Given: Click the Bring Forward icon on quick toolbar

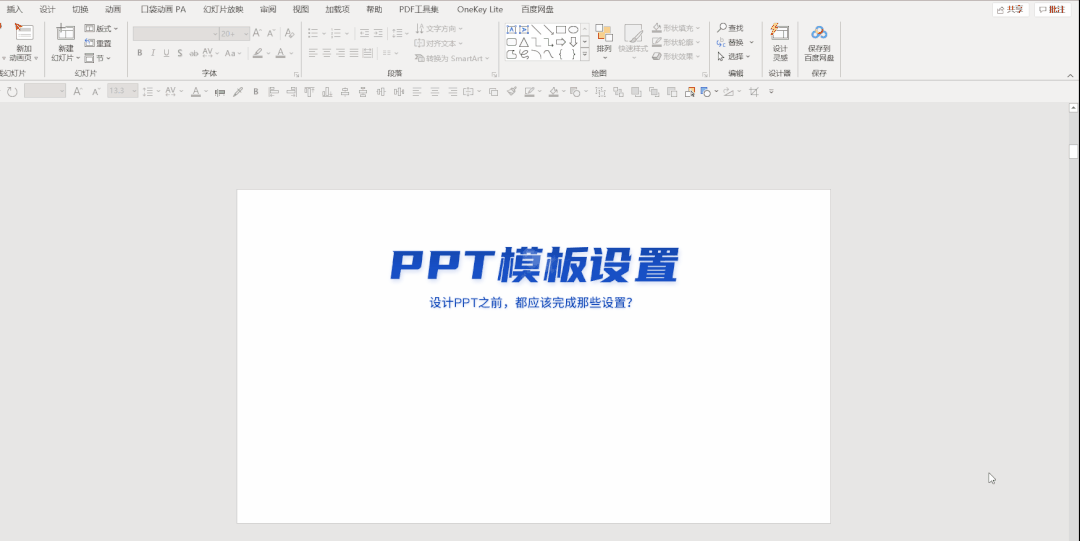Looking at the screenshot, I should (x=636, y=91).
